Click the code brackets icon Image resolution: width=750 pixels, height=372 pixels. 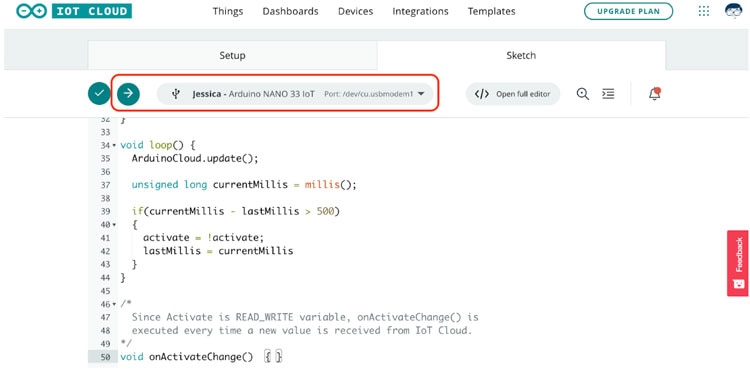tap(482, 94)
